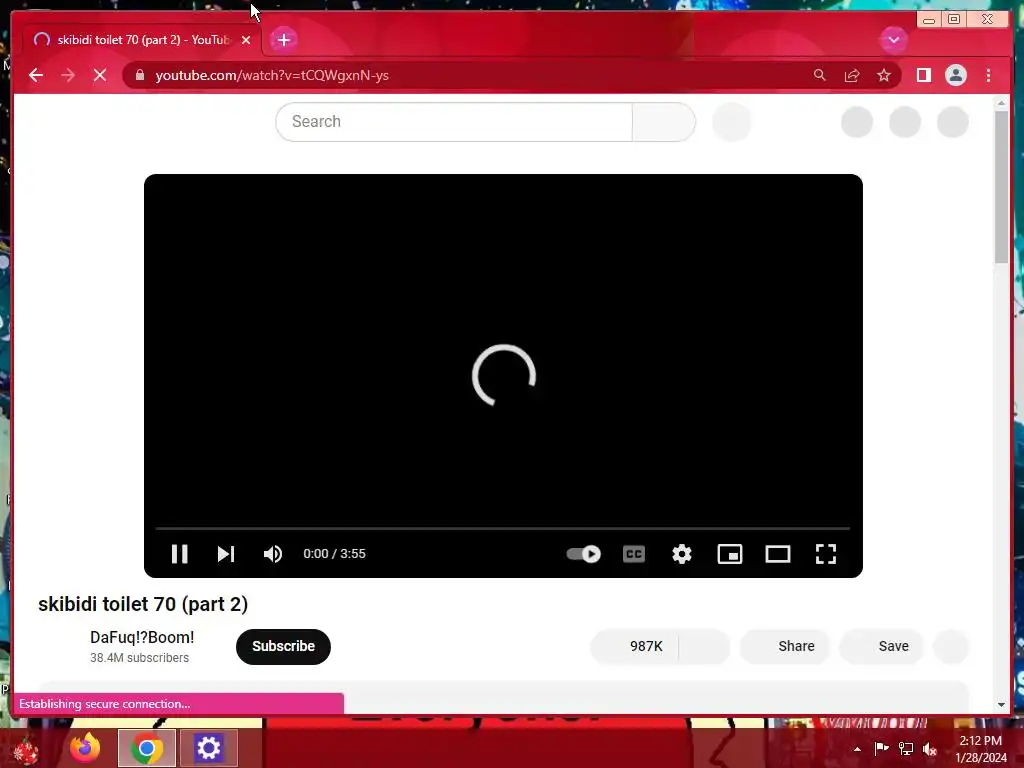Enter fullscreen video mode
Viewport: 1024px width, 768px height.
[x=825, y=554]
